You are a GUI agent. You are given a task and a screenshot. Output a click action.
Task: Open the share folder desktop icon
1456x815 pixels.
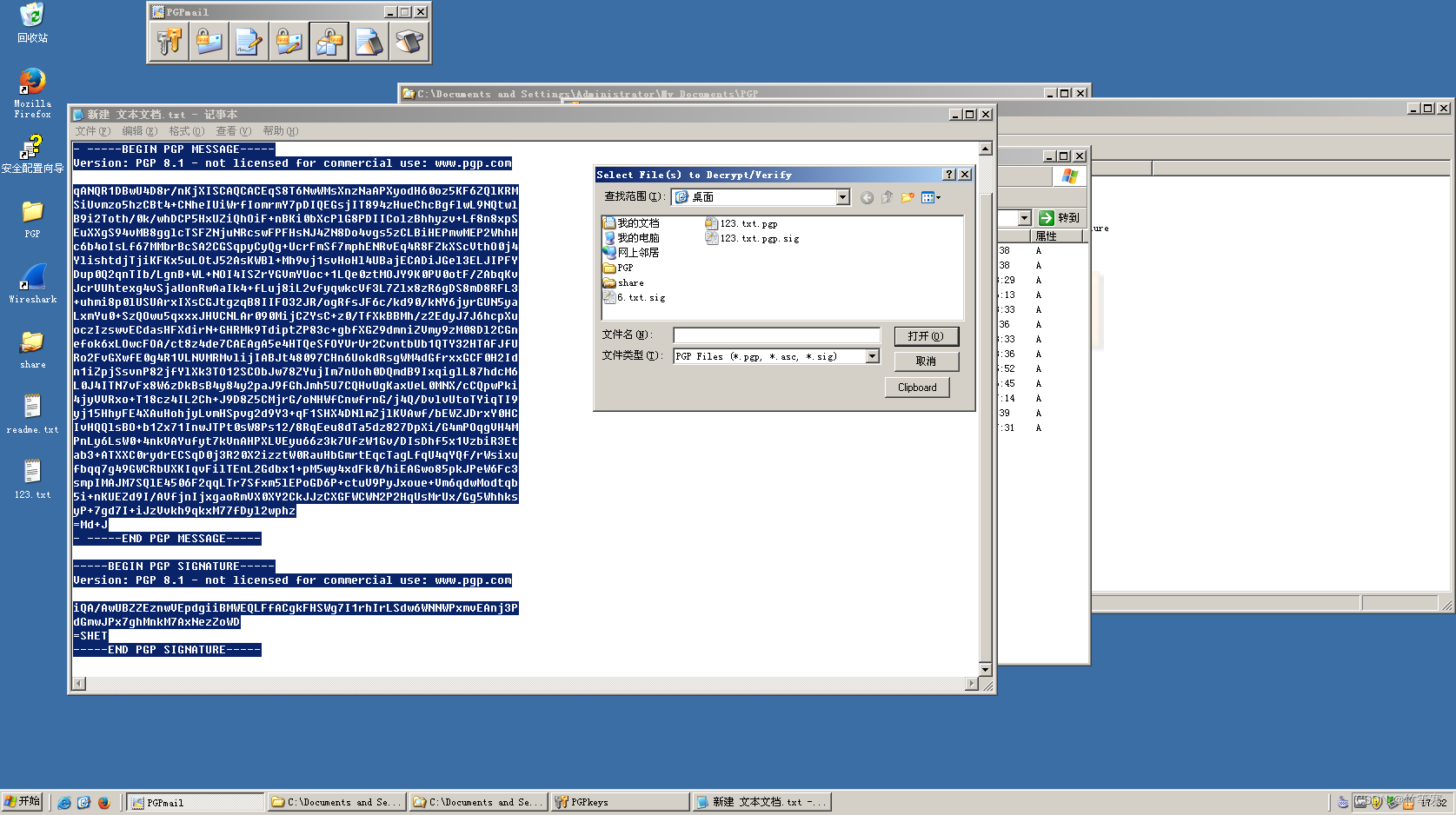(32, 349)
